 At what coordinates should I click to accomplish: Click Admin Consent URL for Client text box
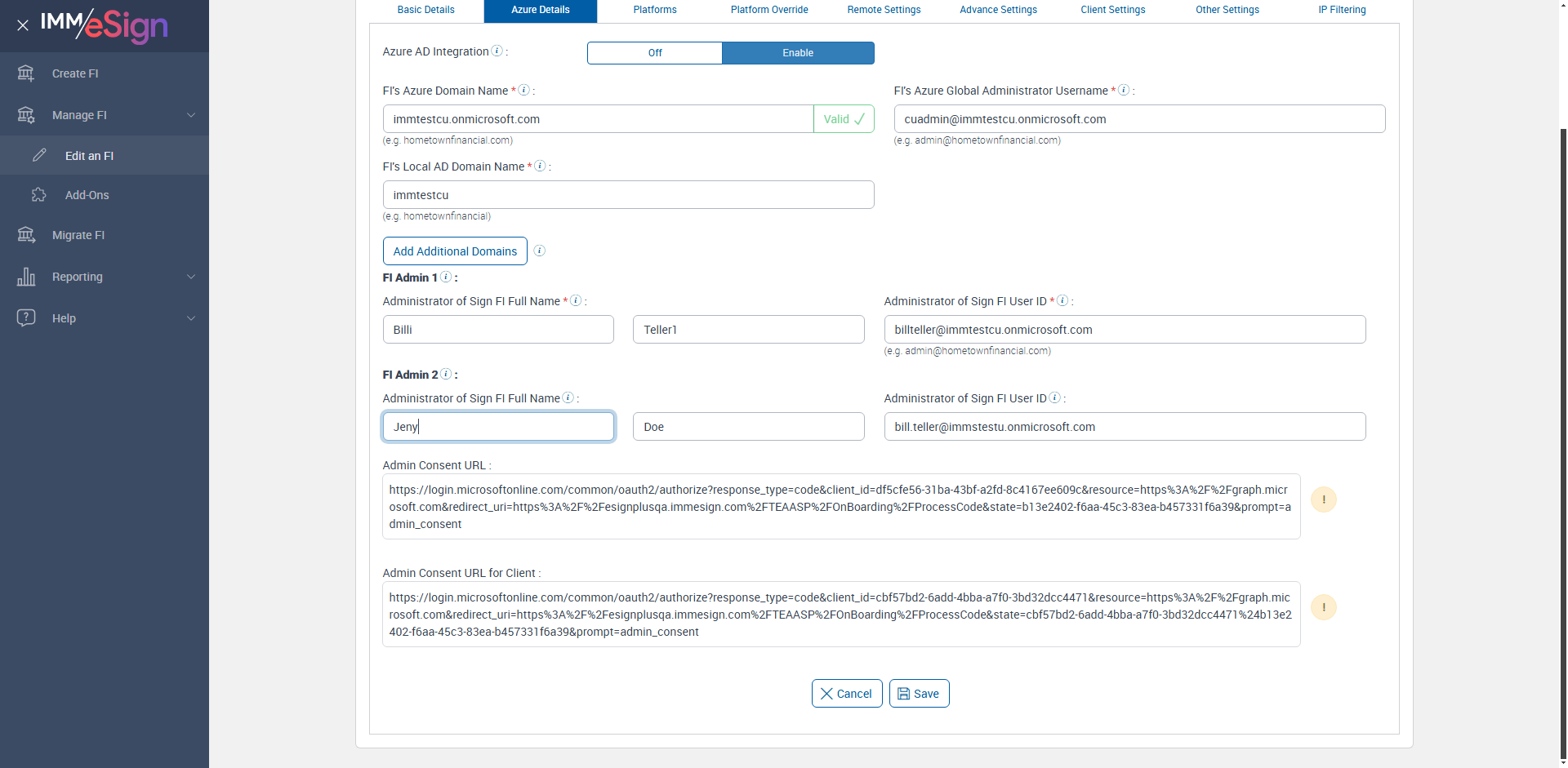(841, 615)
